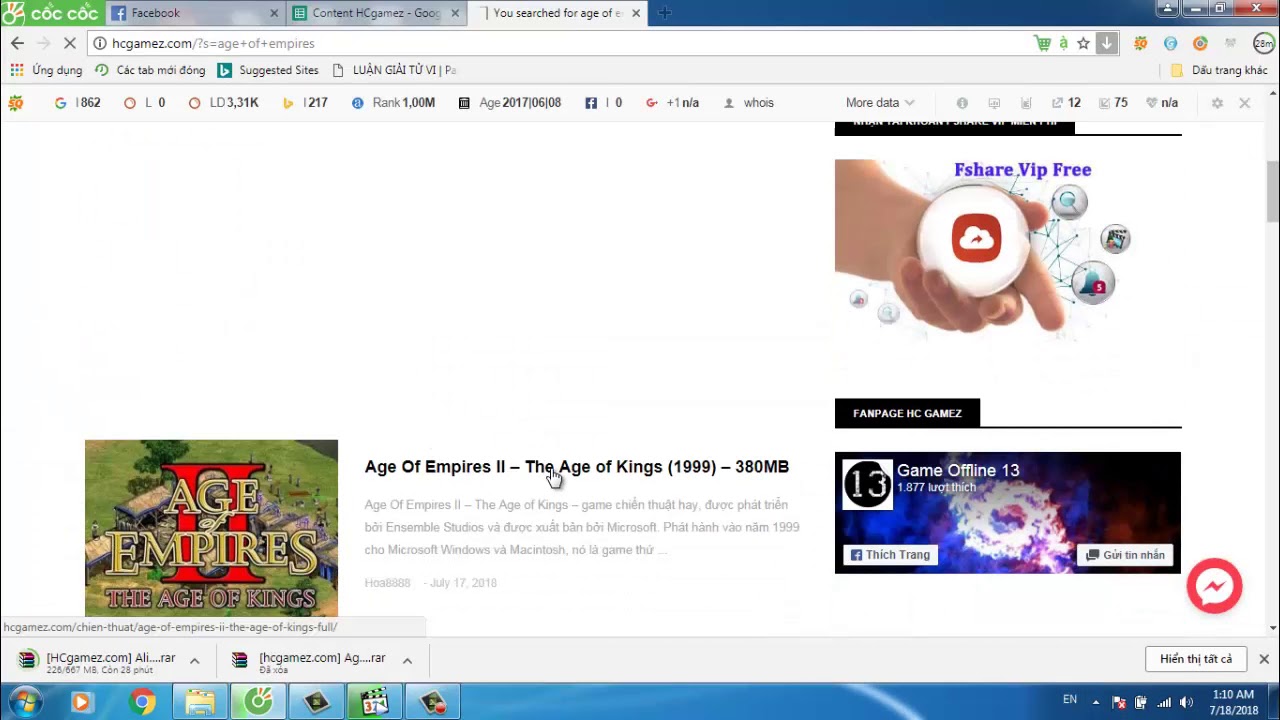1280x720 pixels.
Task: Click the Hiển thị tất cả button
Action: (x=1196, y=659)
